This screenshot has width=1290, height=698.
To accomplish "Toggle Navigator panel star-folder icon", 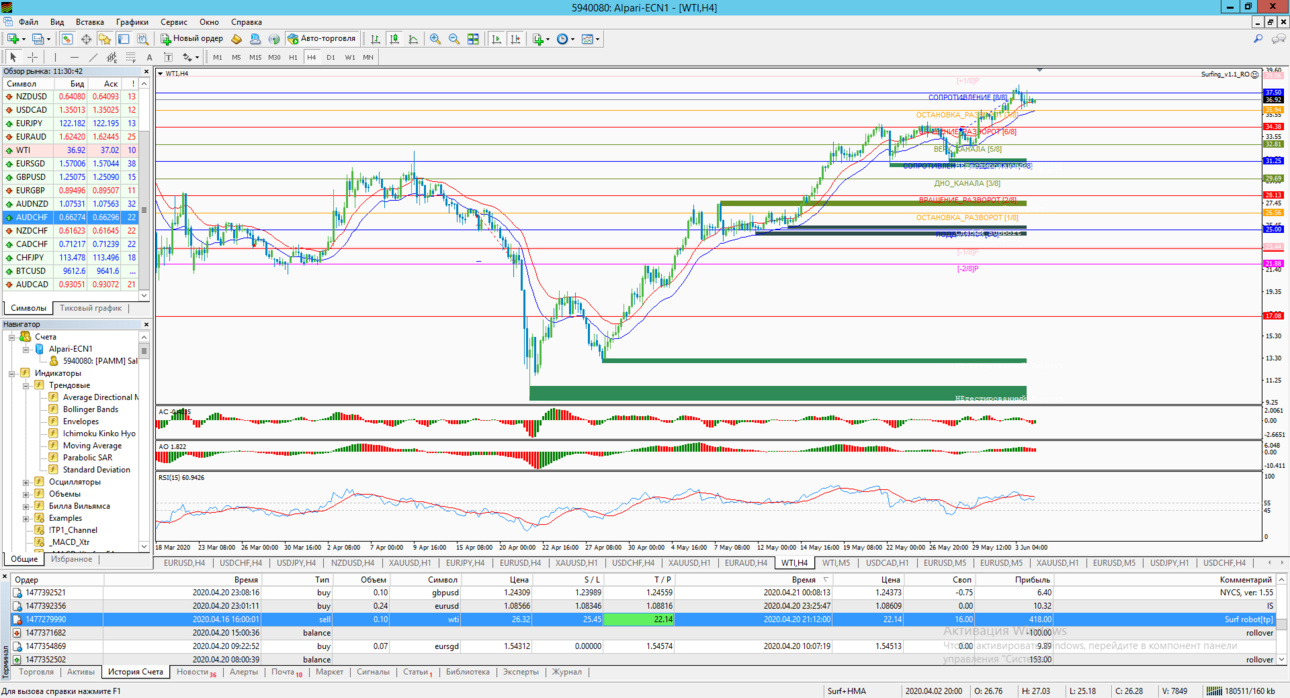I will coord(104,39).
